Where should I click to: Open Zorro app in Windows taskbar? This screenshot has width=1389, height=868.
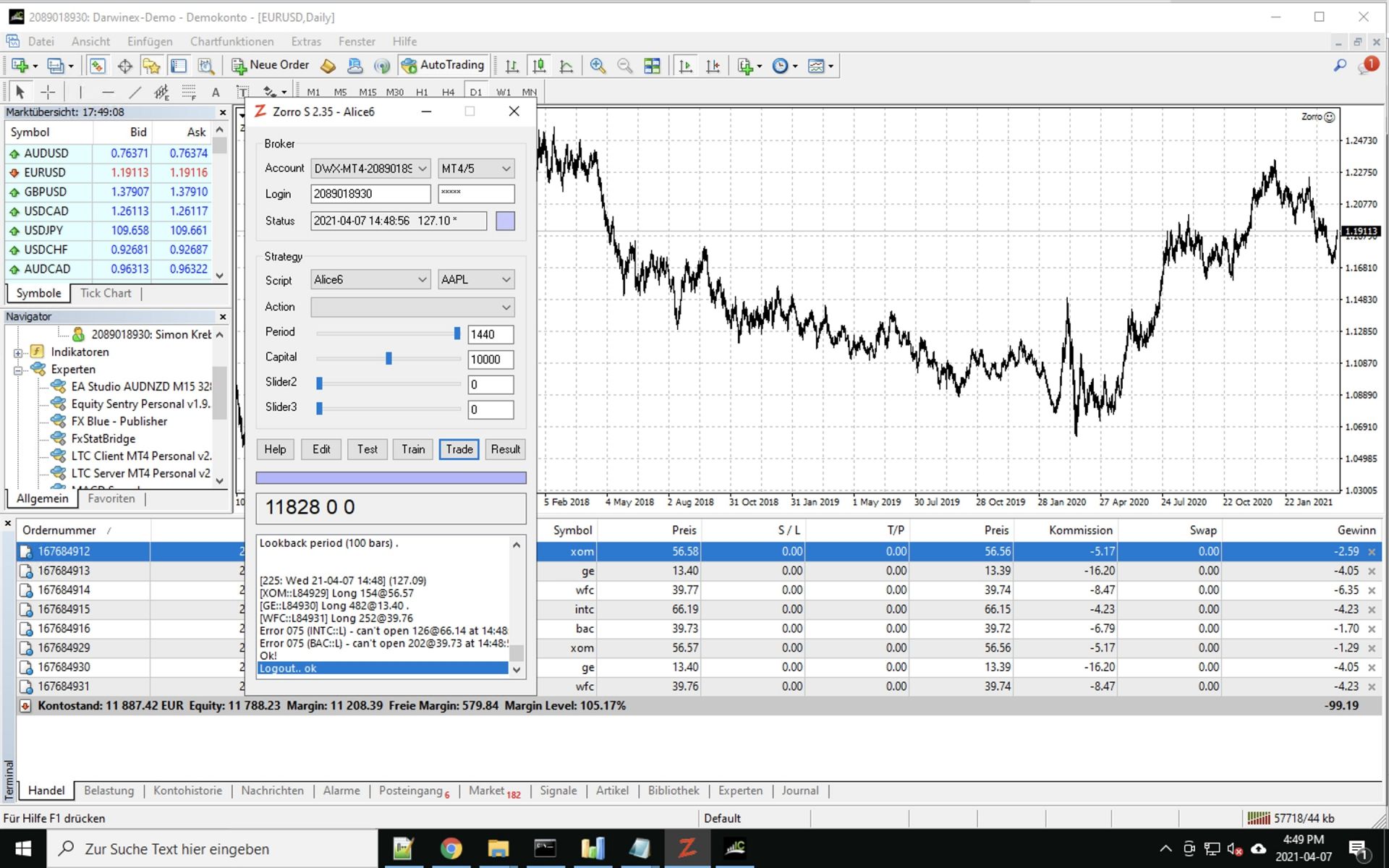tap(687, 848)
